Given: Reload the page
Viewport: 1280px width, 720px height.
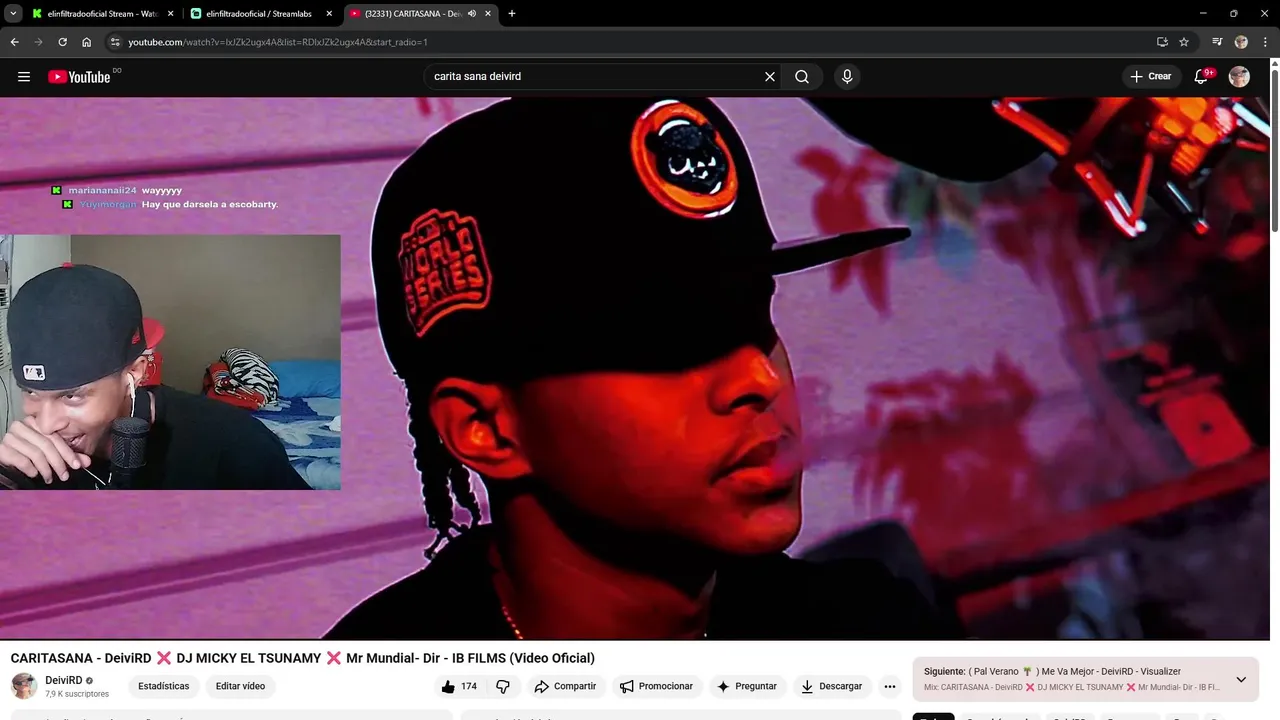Looking at the screenshot, I should click(x=62, y=42).
